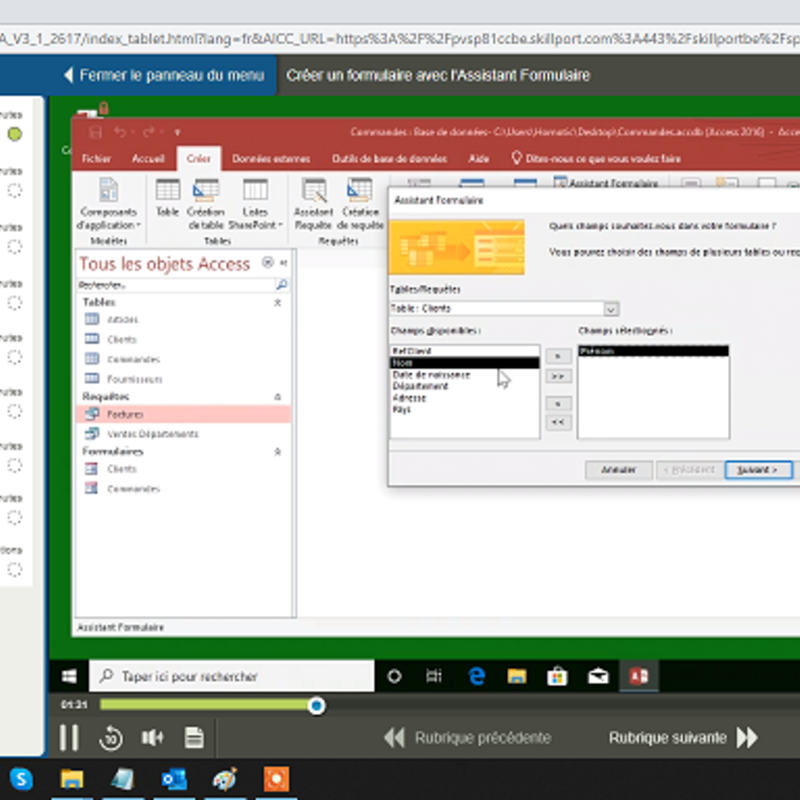Select Pays in available fields
800x800 pixels.
pyautogui.click(x=465, y=410)
